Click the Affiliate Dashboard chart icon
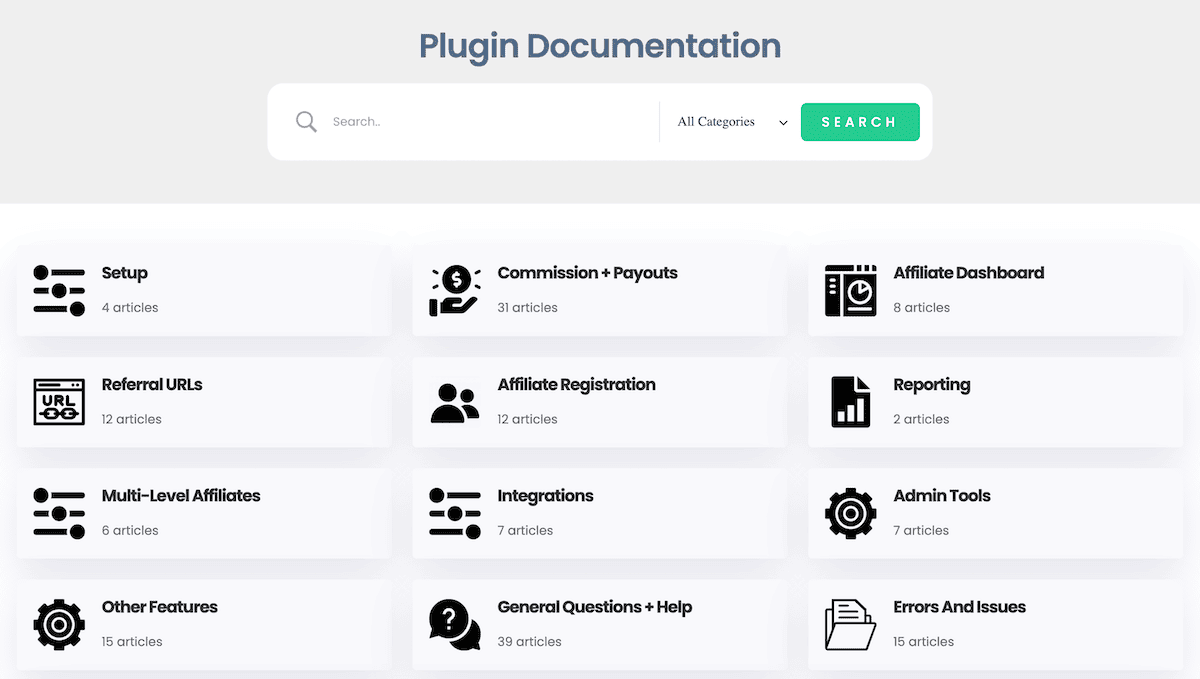 tap(851, 291)
